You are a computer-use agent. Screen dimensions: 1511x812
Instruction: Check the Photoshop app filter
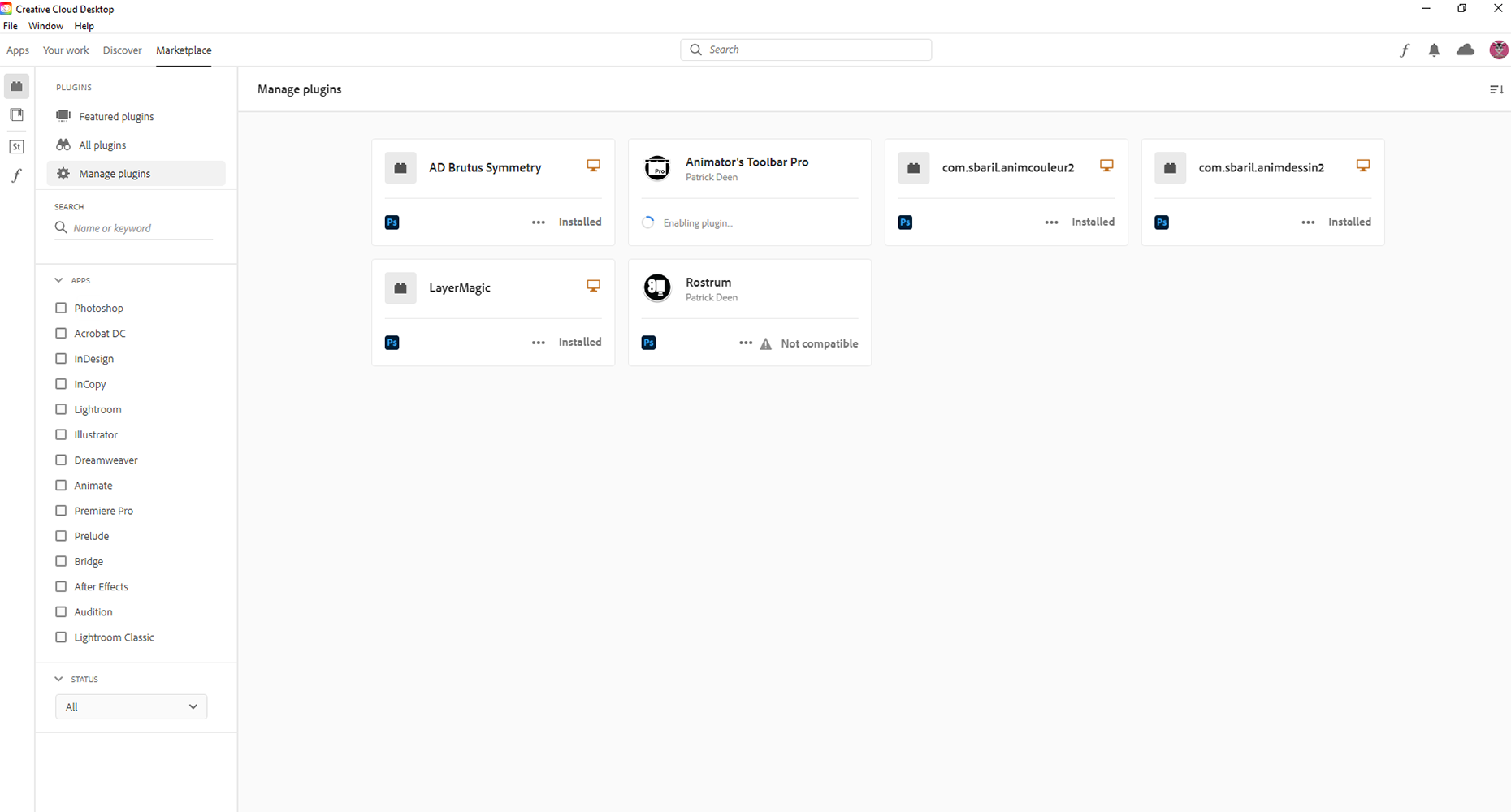click(x=61, y=308)
